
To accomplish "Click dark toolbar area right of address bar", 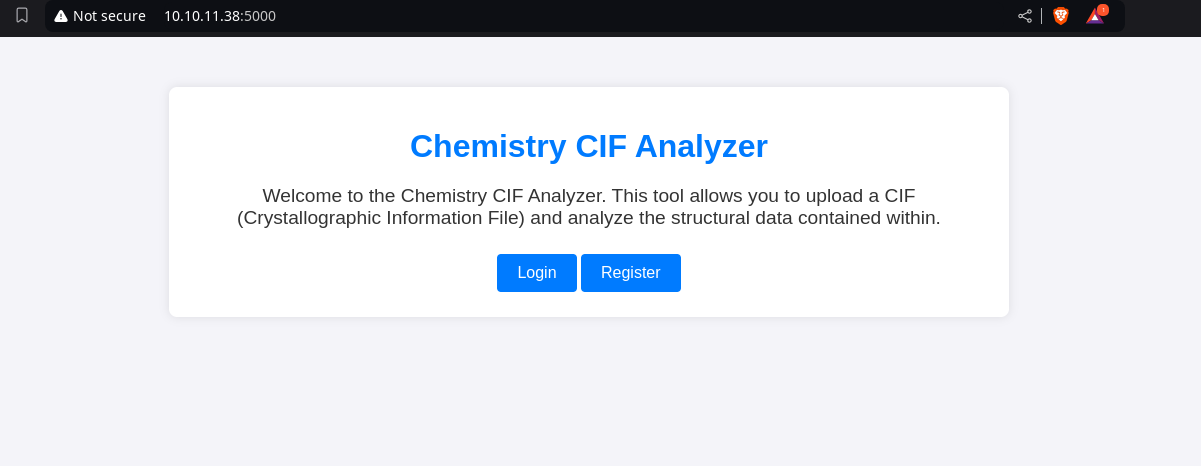I will pyautogui.click(x=1160, y=16).
